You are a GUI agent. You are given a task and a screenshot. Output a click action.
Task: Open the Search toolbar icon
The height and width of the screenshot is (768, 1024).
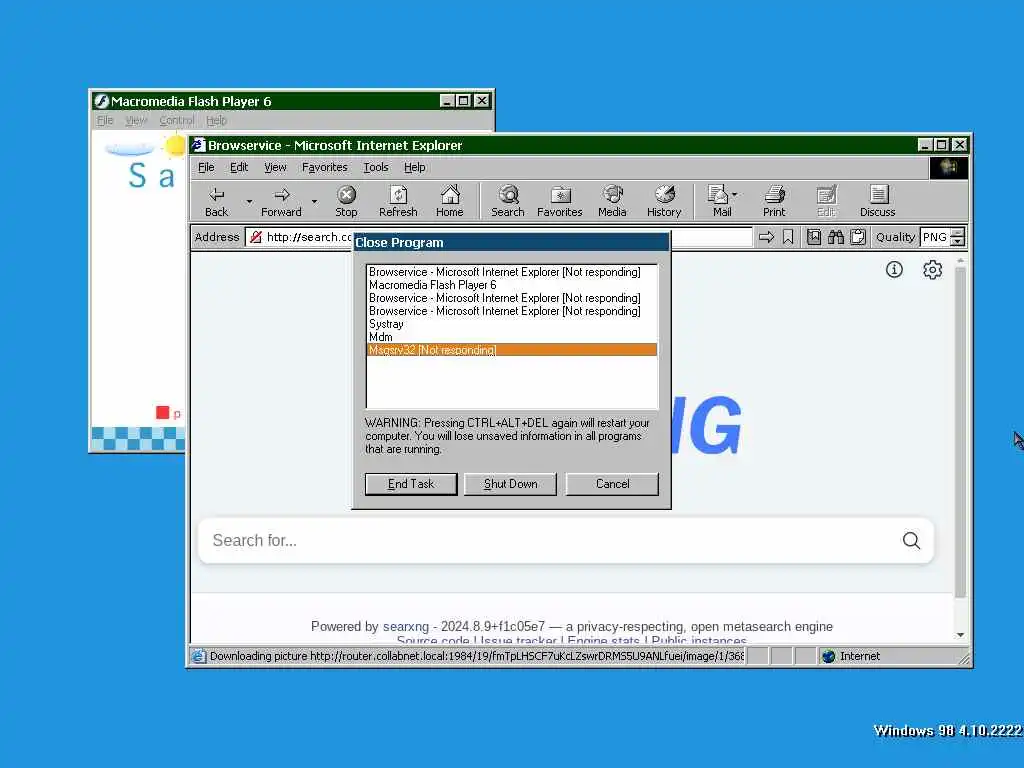pyautogui.click(x=508, y=195)
